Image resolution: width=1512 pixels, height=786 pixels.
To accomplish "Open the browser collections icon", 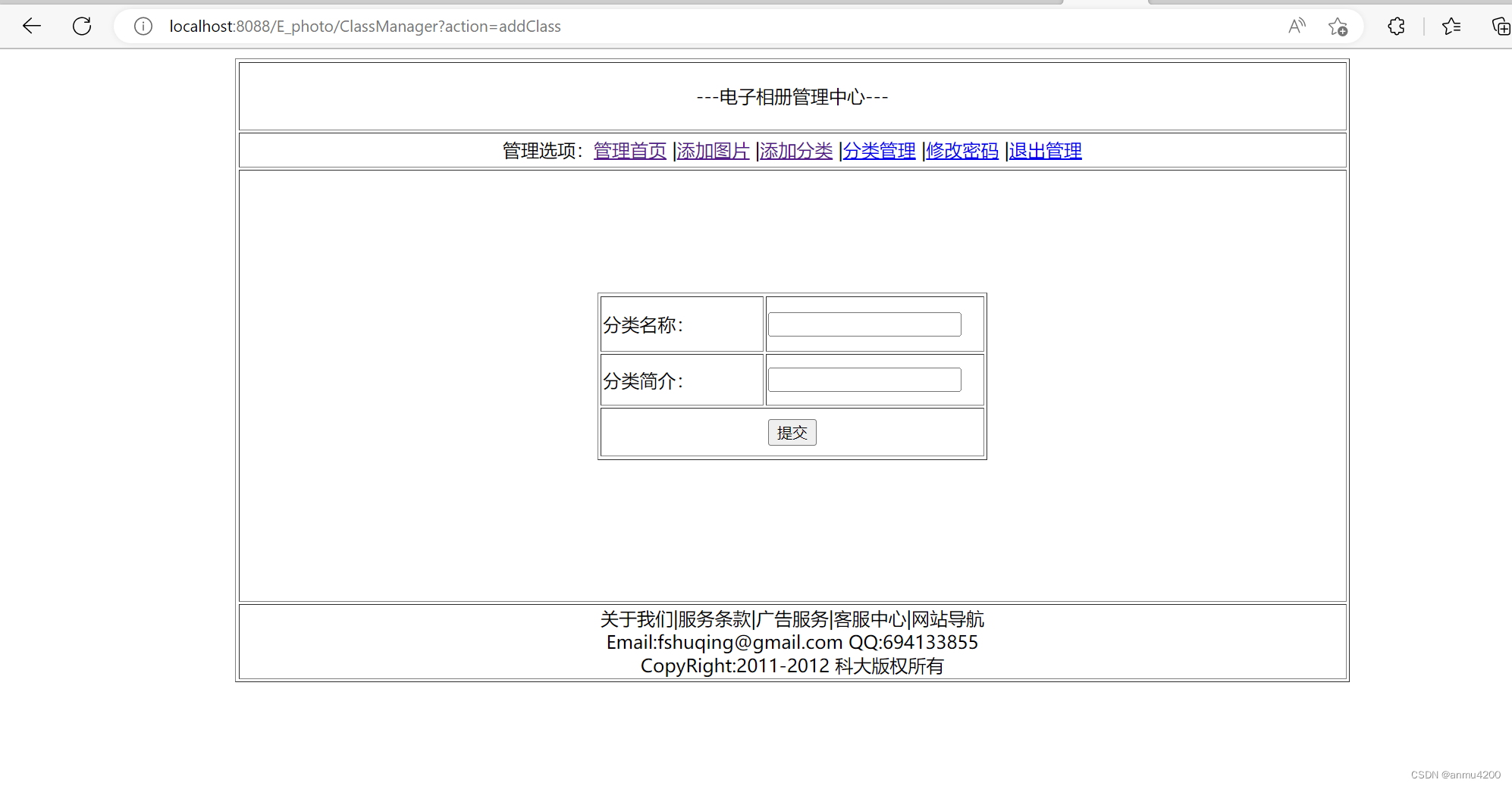I will tap(1500, 26).
